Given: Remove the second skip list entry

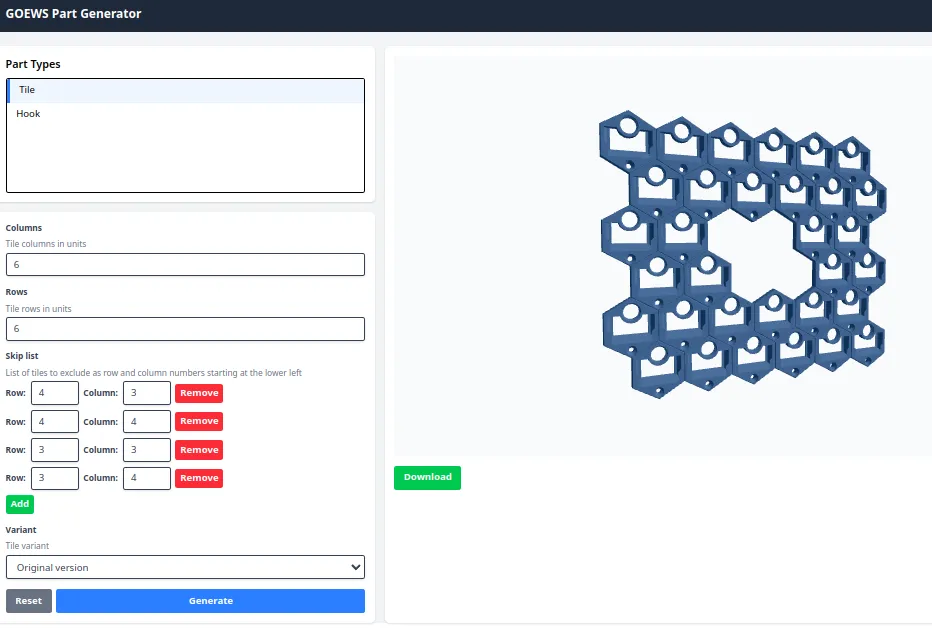Looking at the screenshot, I should [199, 422].
